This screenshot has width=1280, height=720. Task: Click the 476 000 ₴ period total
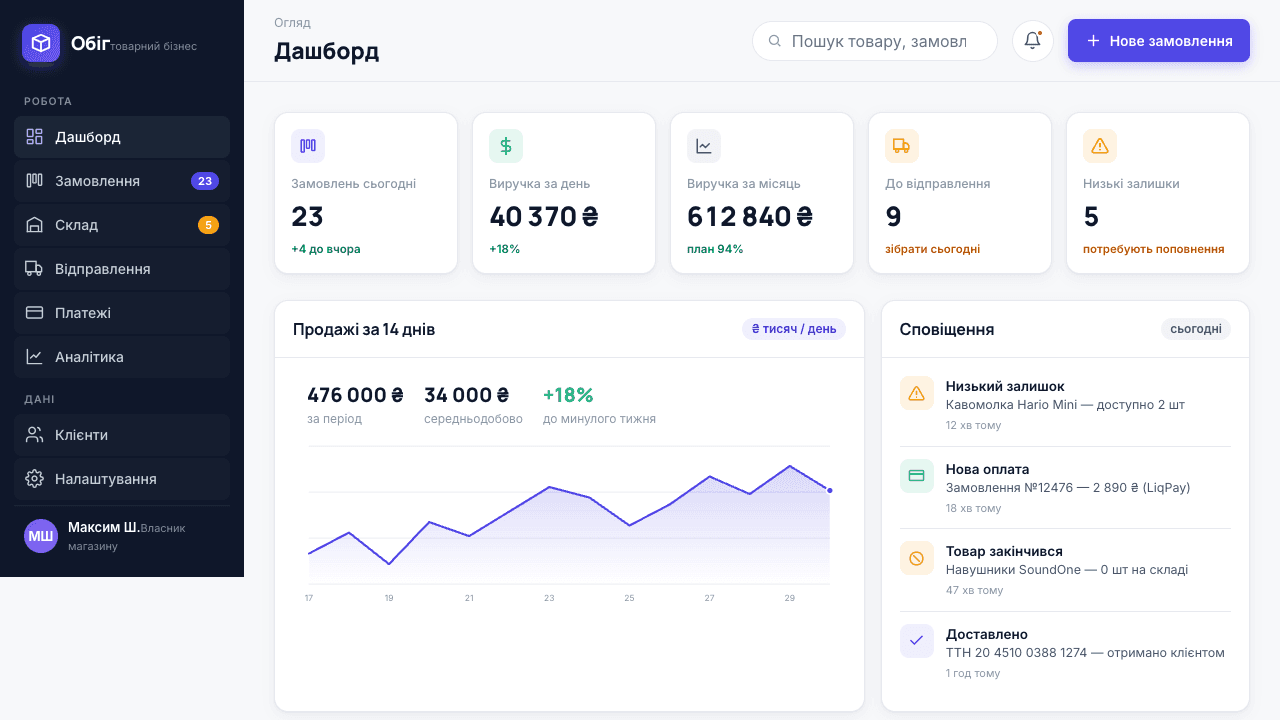click(355, 395)
